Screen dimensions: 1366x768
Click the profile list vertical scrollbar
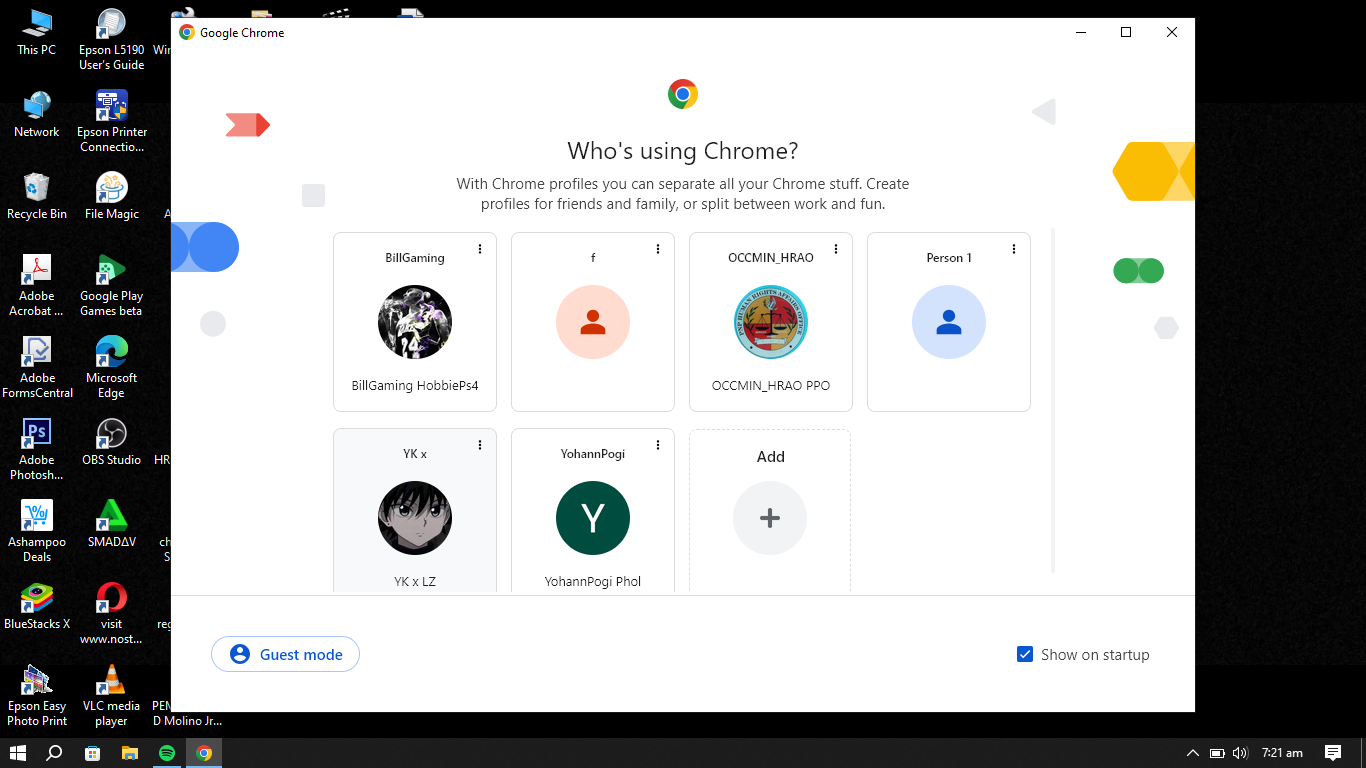point(1053,400)
